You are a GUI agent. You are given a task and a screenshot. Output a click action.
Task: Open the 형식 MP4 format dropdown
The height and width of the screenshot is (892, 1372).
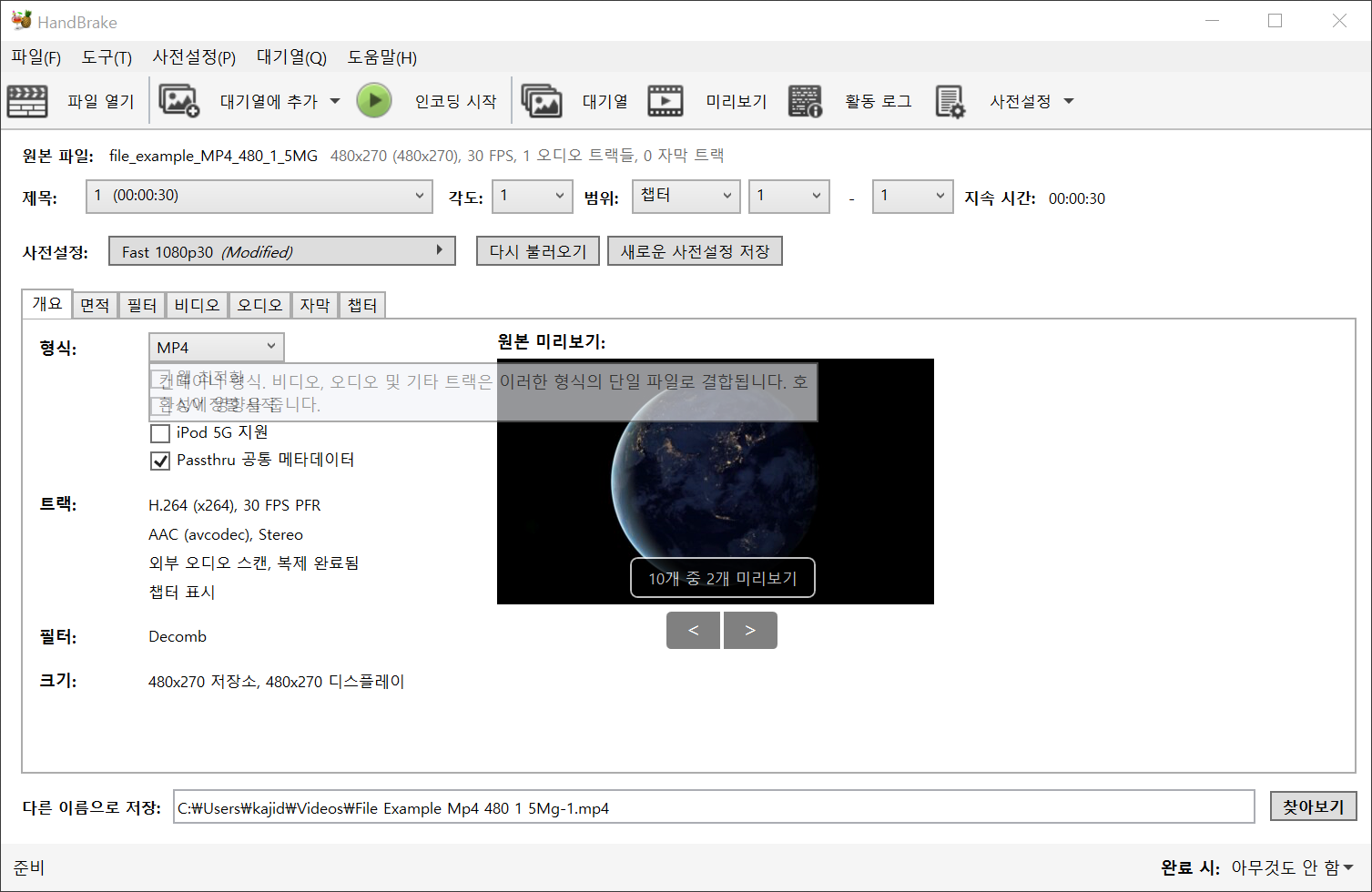point(217,347)
